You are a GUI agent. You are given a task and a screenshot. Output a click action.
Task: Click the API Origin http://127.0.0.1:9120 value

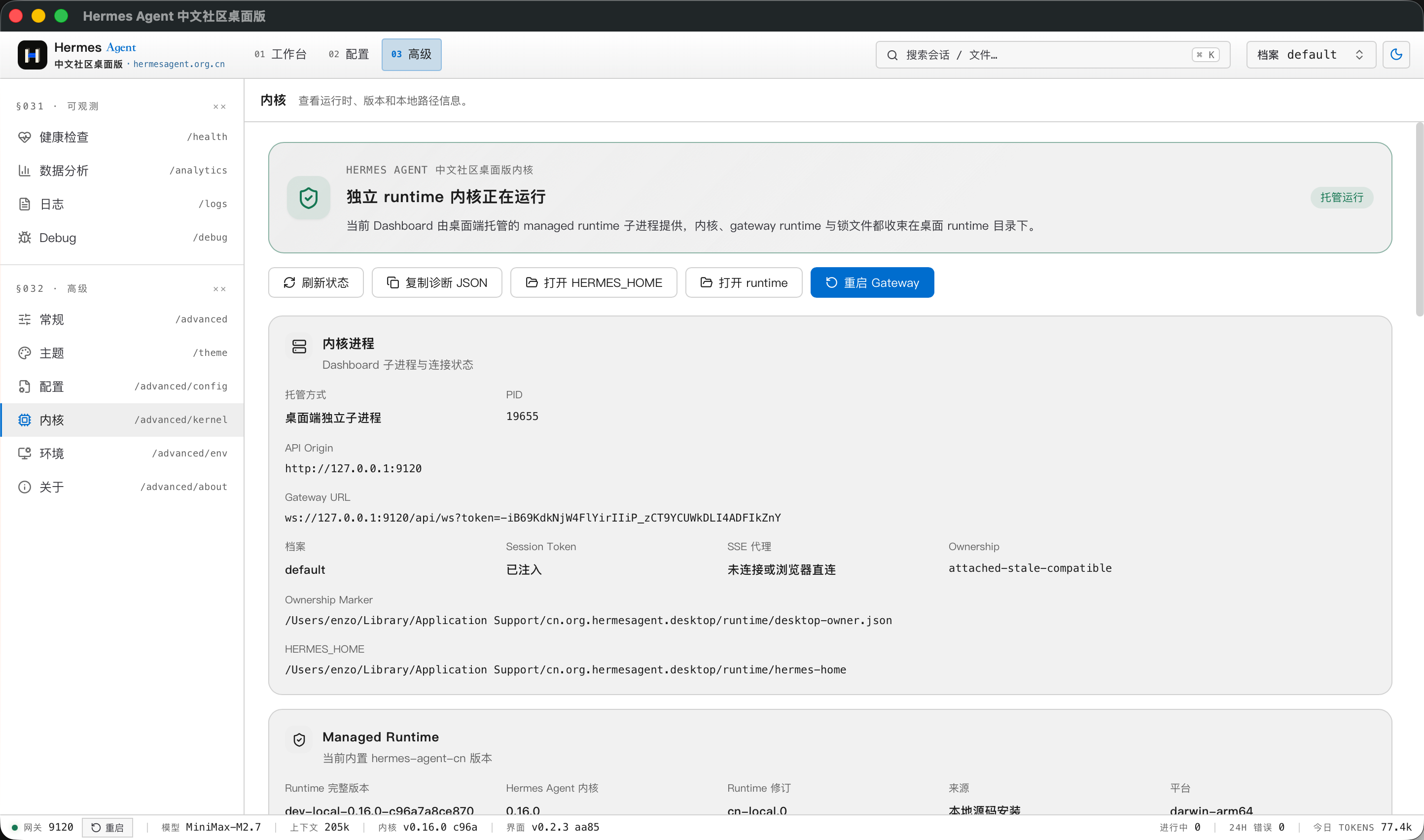pyautogui.click(x=353, y=469)
